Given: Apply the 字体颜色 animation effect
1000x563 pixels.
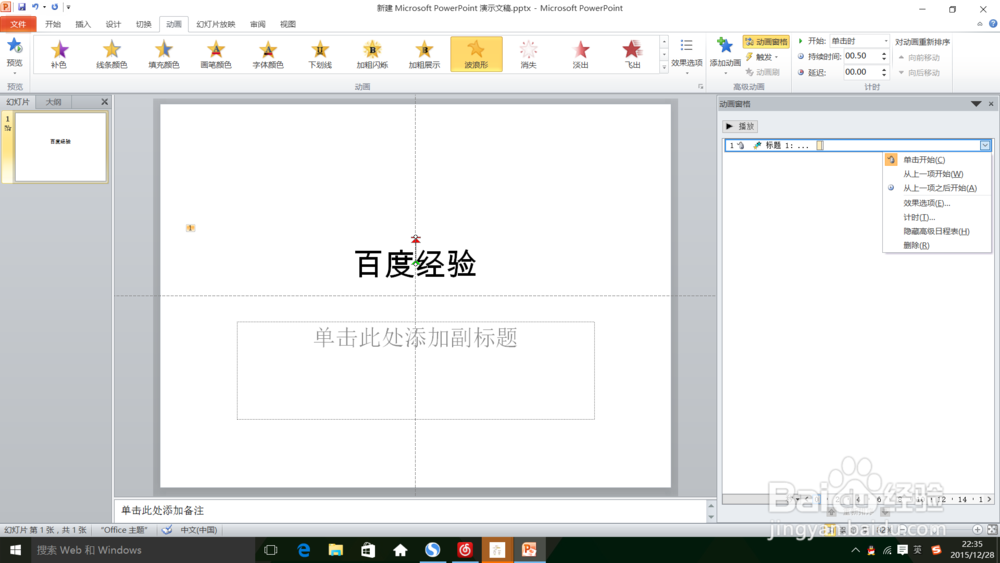Looking at the screenshot, I should pos(268,54).
